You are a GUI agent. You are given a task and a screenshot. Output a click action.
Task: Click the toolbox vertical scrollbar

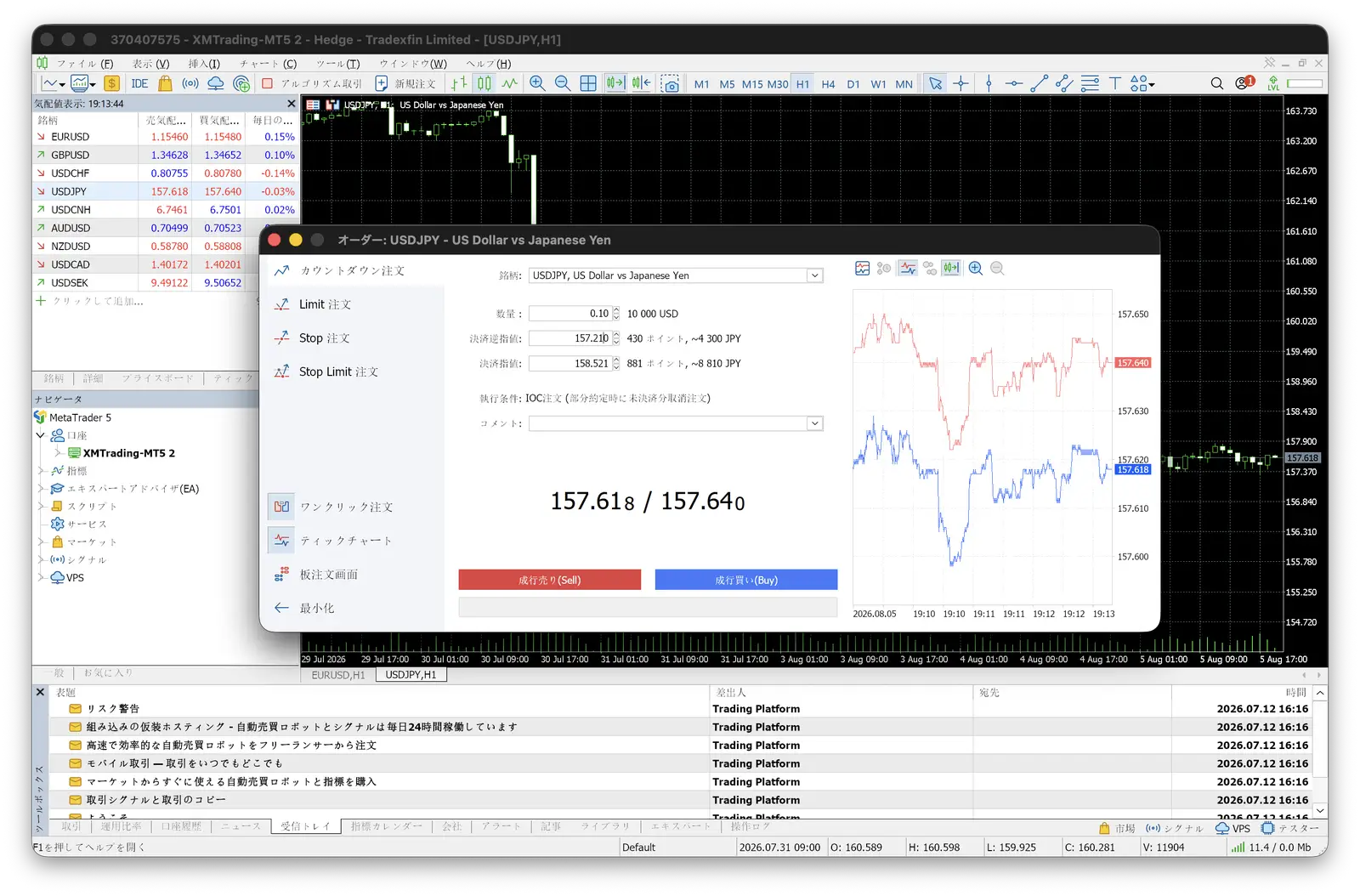[1320, 752]
